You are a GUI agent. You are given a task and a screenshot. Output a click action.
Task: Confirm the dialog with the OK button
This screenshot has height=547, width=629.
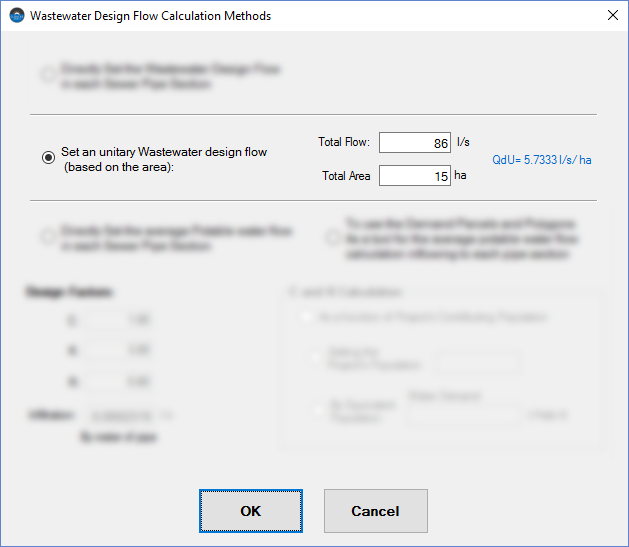(251, 511)
